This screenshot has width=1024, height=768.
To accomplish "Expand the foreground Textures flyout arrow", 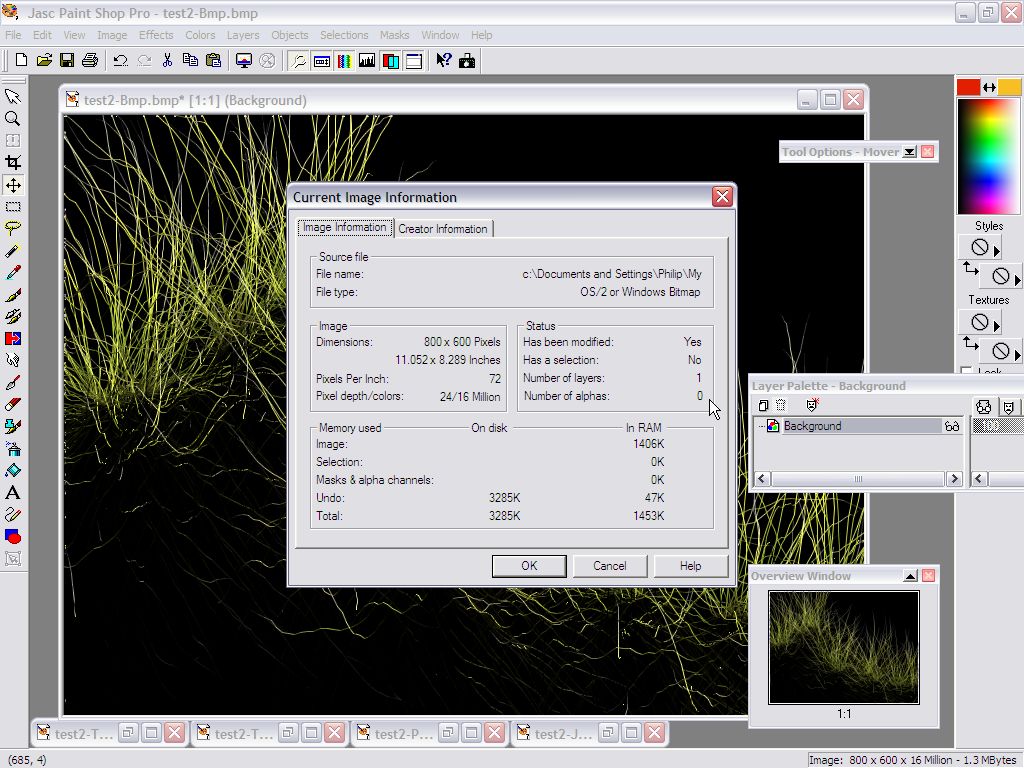I will [x=996, y=325].
